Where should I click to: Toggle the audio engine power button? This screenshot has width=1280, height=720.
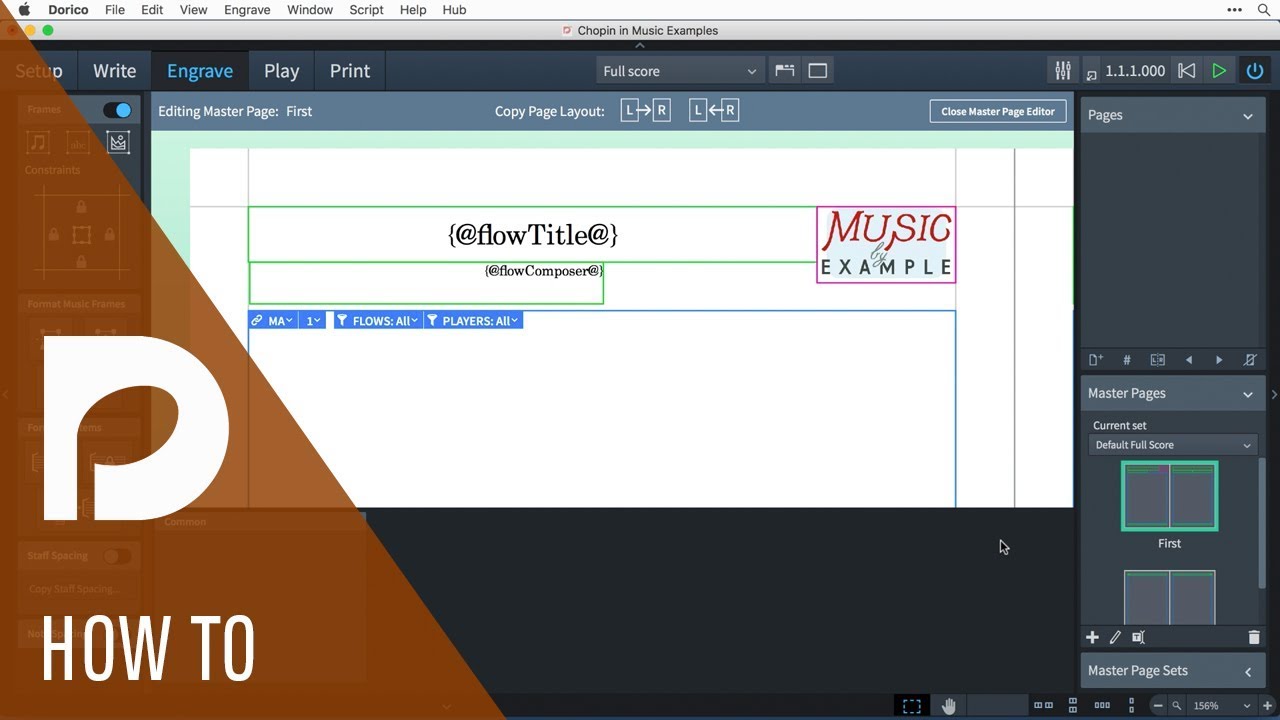[1255, 71]
